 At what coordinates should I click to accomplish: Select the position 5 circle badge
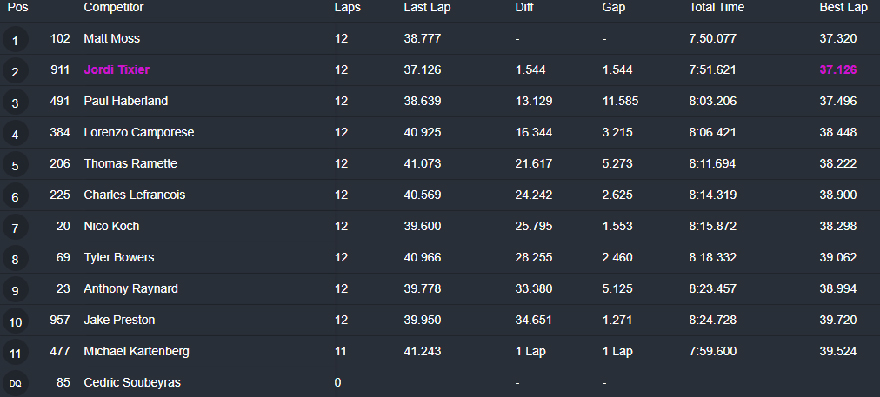[x=15, y=165]
